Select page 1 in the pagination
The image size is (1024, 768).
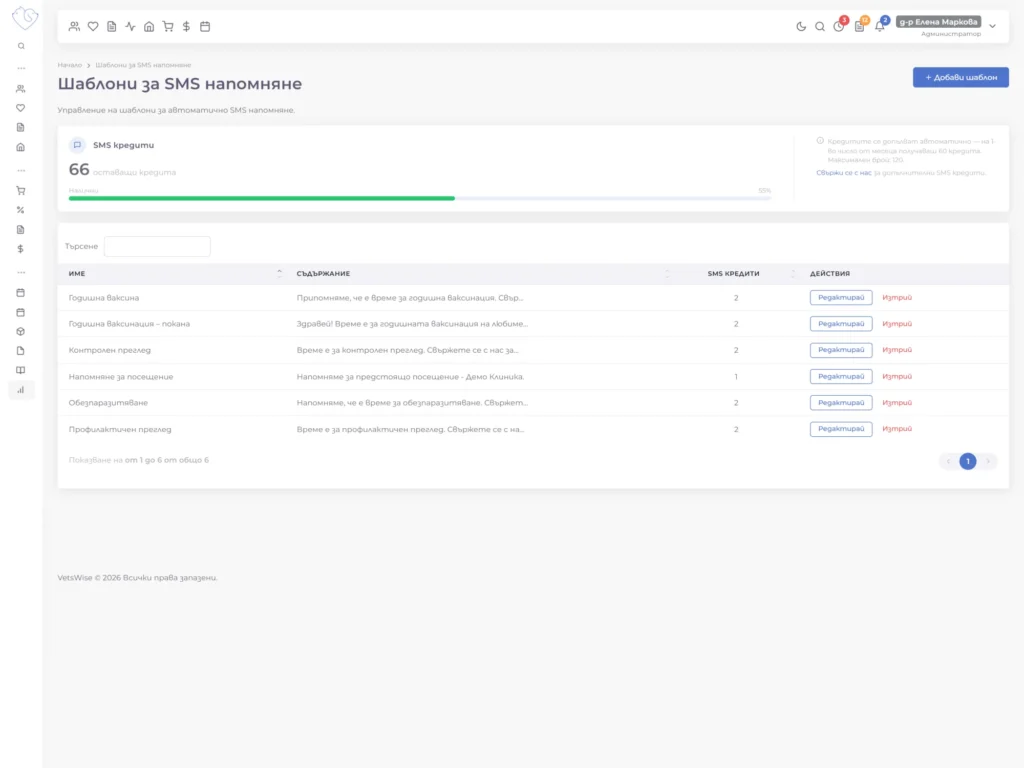coord(968,461)
